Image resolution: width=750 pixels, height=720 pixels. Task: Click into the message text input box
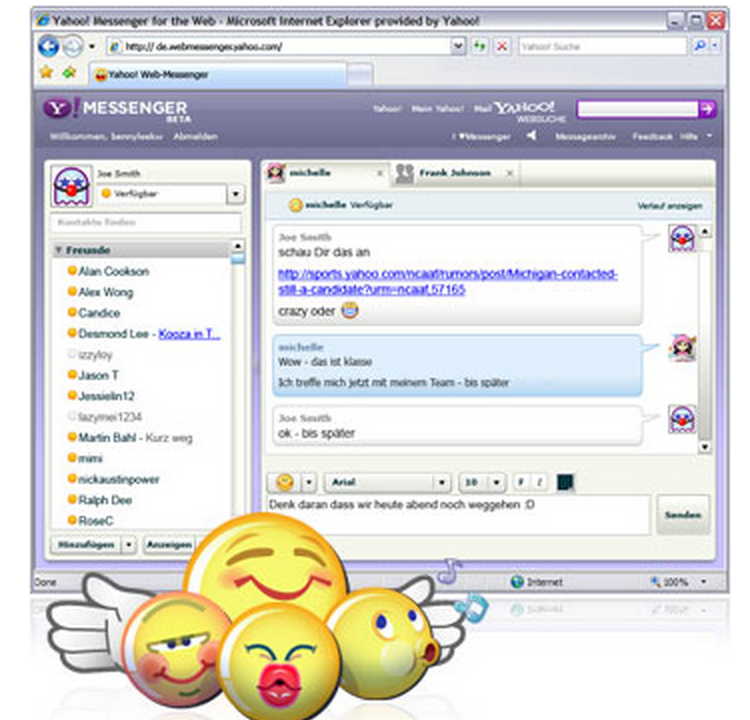[459, 515]
